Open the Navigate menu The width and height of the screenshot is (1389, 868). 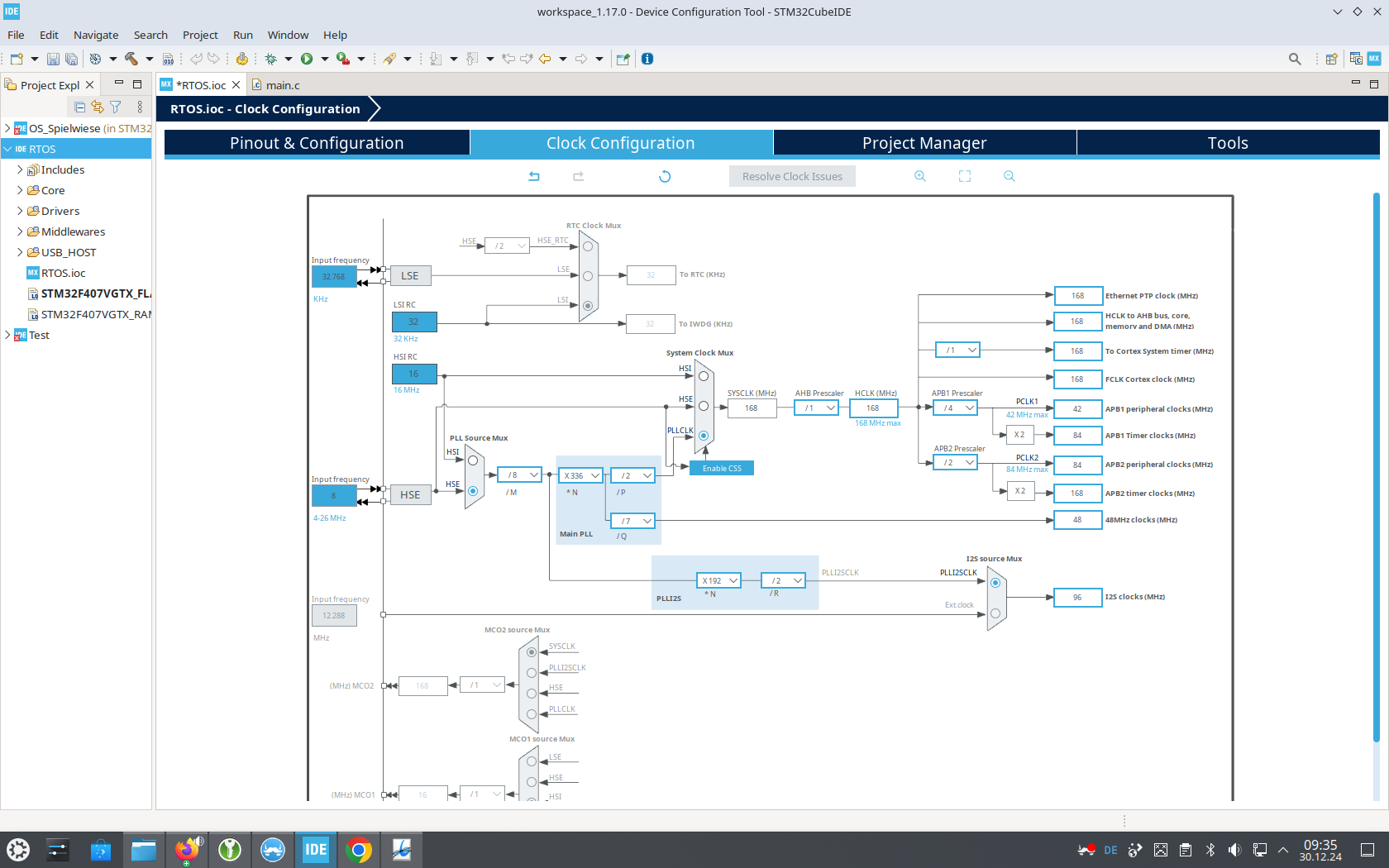point(95,35)
